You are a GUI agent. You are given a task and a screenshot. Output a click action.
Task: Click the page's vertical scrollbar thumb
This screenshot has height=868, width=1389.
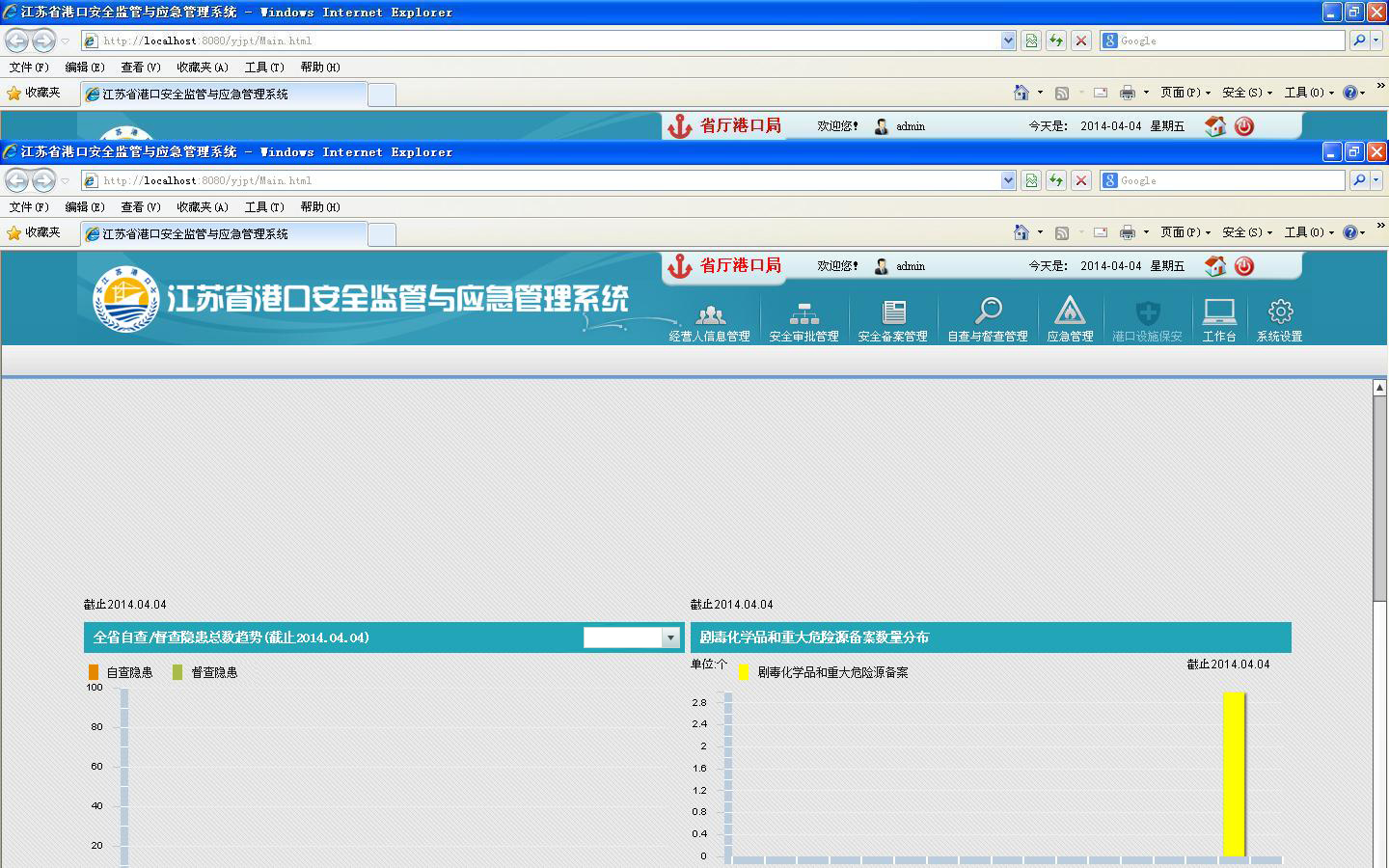1379,497
